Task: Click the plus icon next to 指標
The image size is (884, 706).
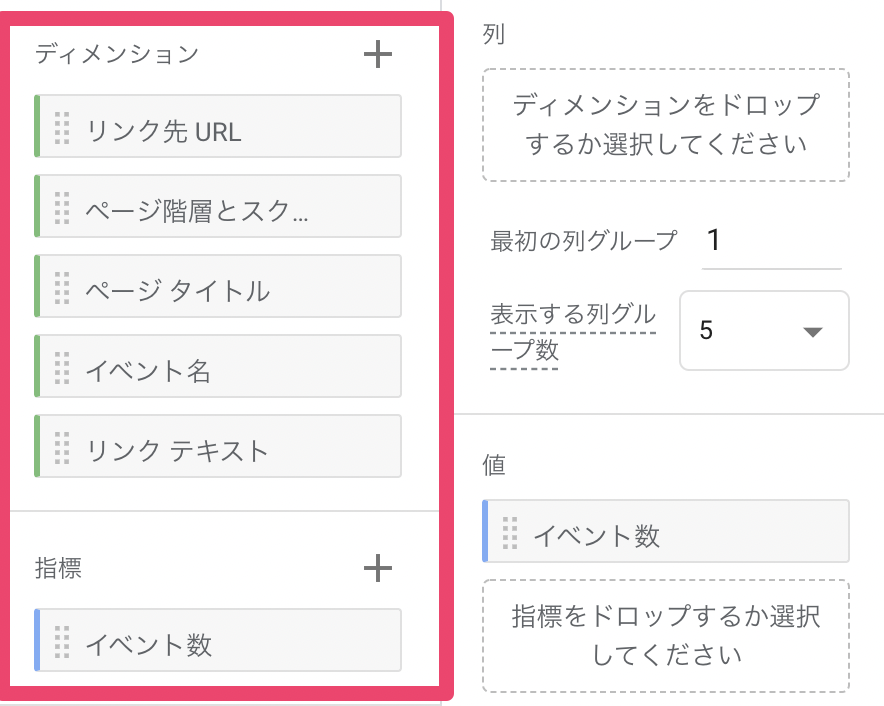Action: pos(377,568)
